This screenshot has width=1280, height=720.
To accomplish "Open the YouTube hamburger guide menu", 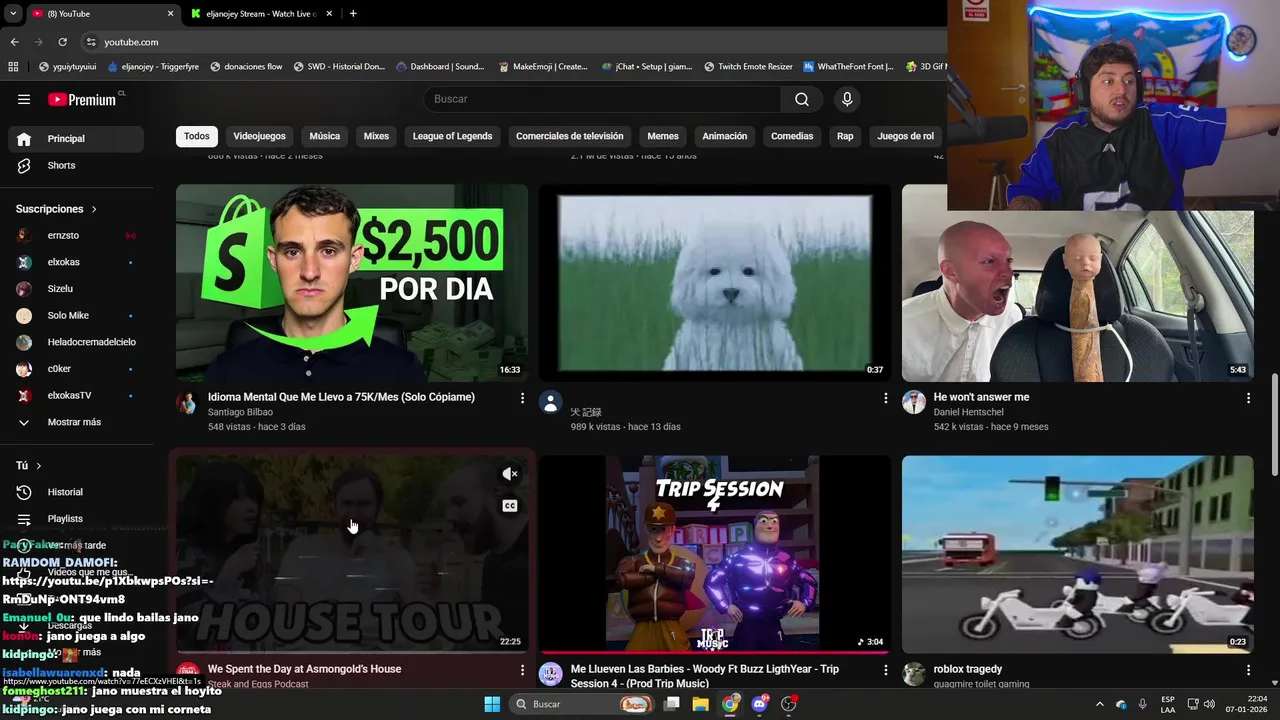I will [x=24, y=99].
